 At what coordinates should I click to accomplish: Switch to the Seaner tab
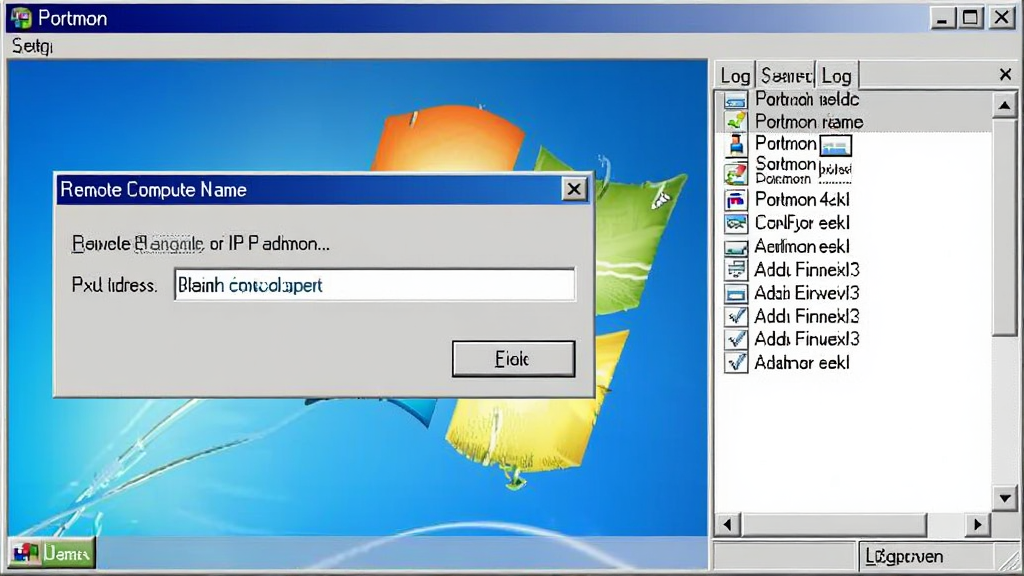(786, 76)
